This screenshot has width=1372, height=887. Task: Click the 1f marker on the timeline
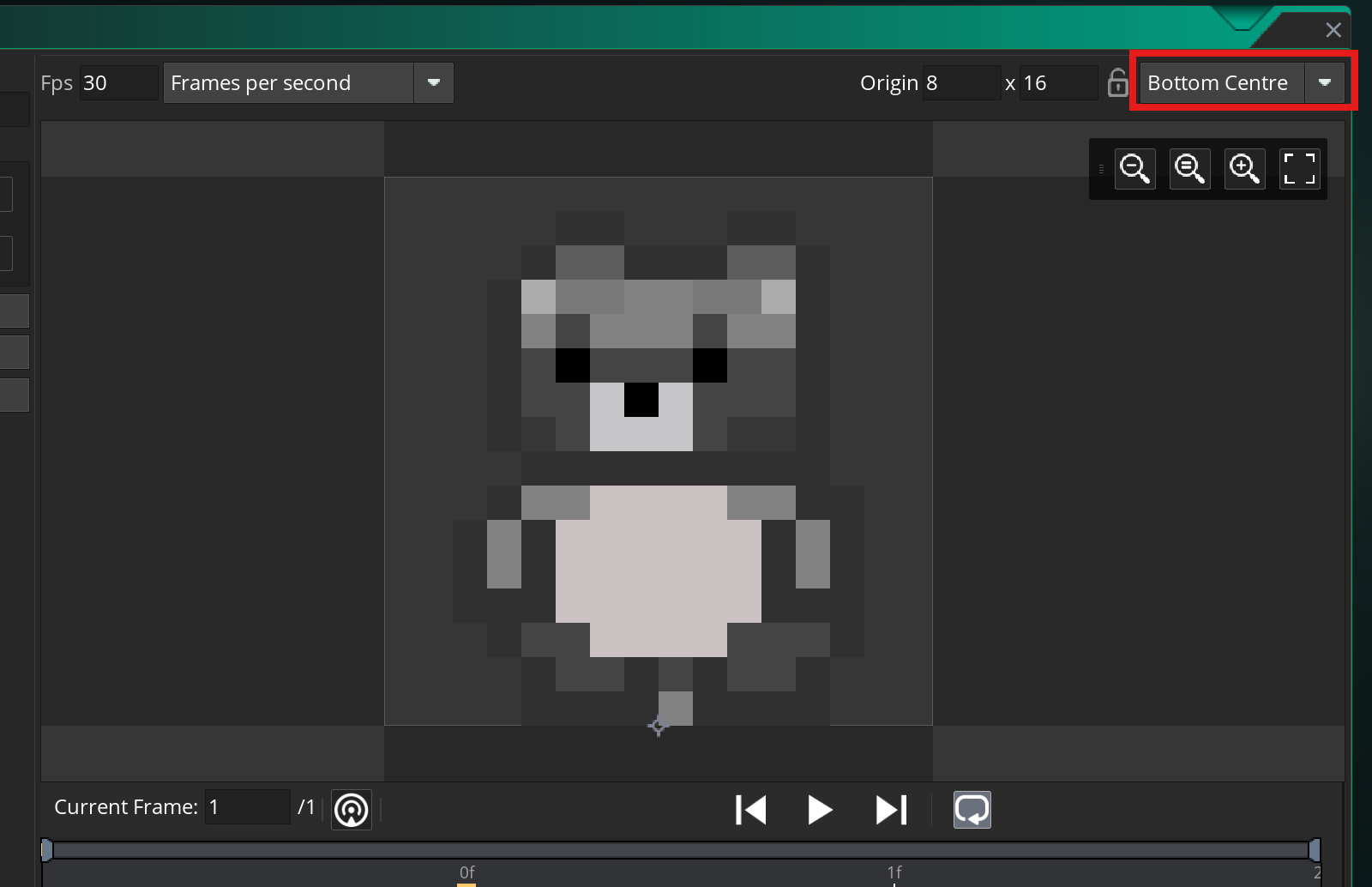tap(894, 872)
